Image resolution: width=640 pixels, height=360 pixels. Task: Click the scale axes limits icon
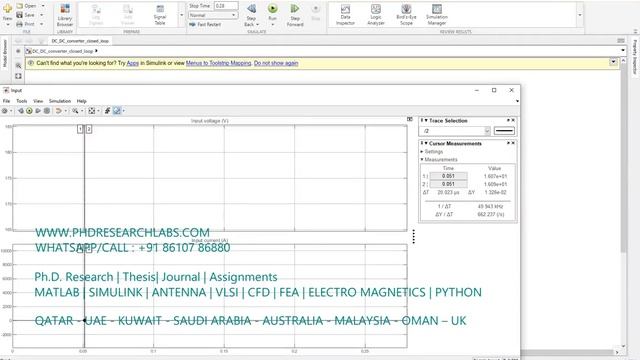(92, 111)
